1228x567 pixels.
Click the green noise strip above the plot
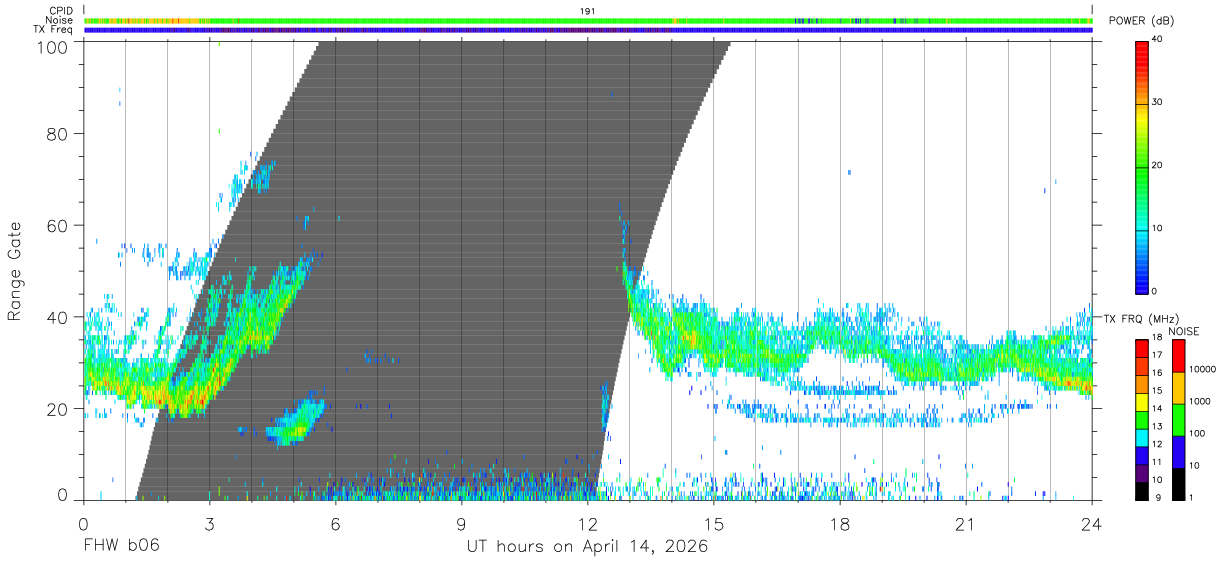point(588,20)
